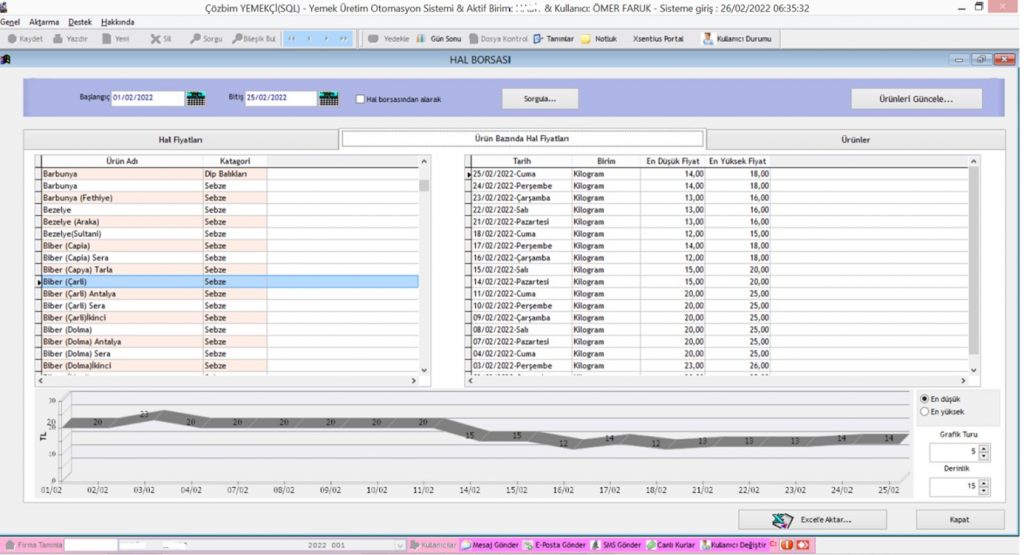Increase the Grafik Turu spinner value
The height and width of the screenshot is (555, 1024).
[984, 447]
